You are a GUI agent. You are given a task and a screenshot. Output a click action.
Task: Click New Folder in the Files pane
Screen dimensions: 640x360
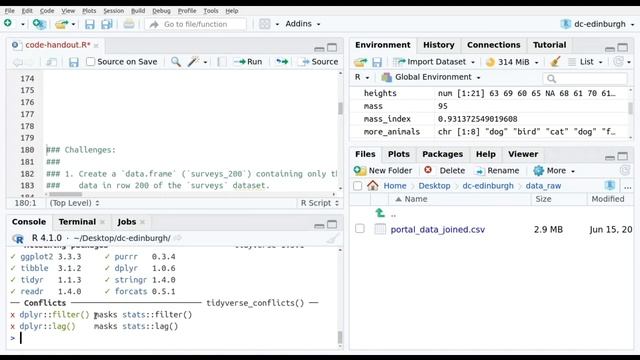383,171
